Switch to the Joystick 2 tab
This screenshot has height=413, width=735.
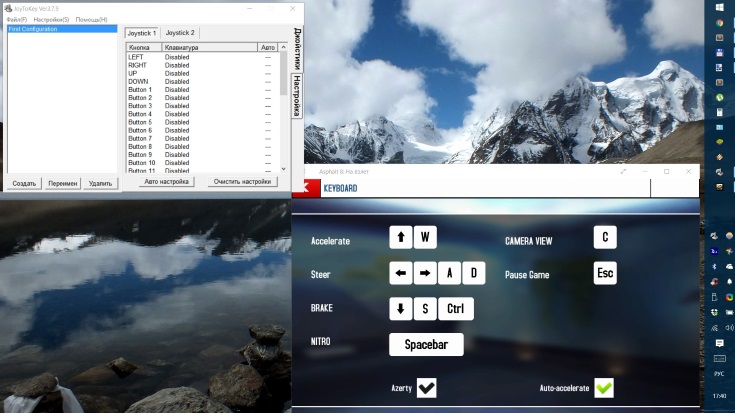tap(181, 33)
